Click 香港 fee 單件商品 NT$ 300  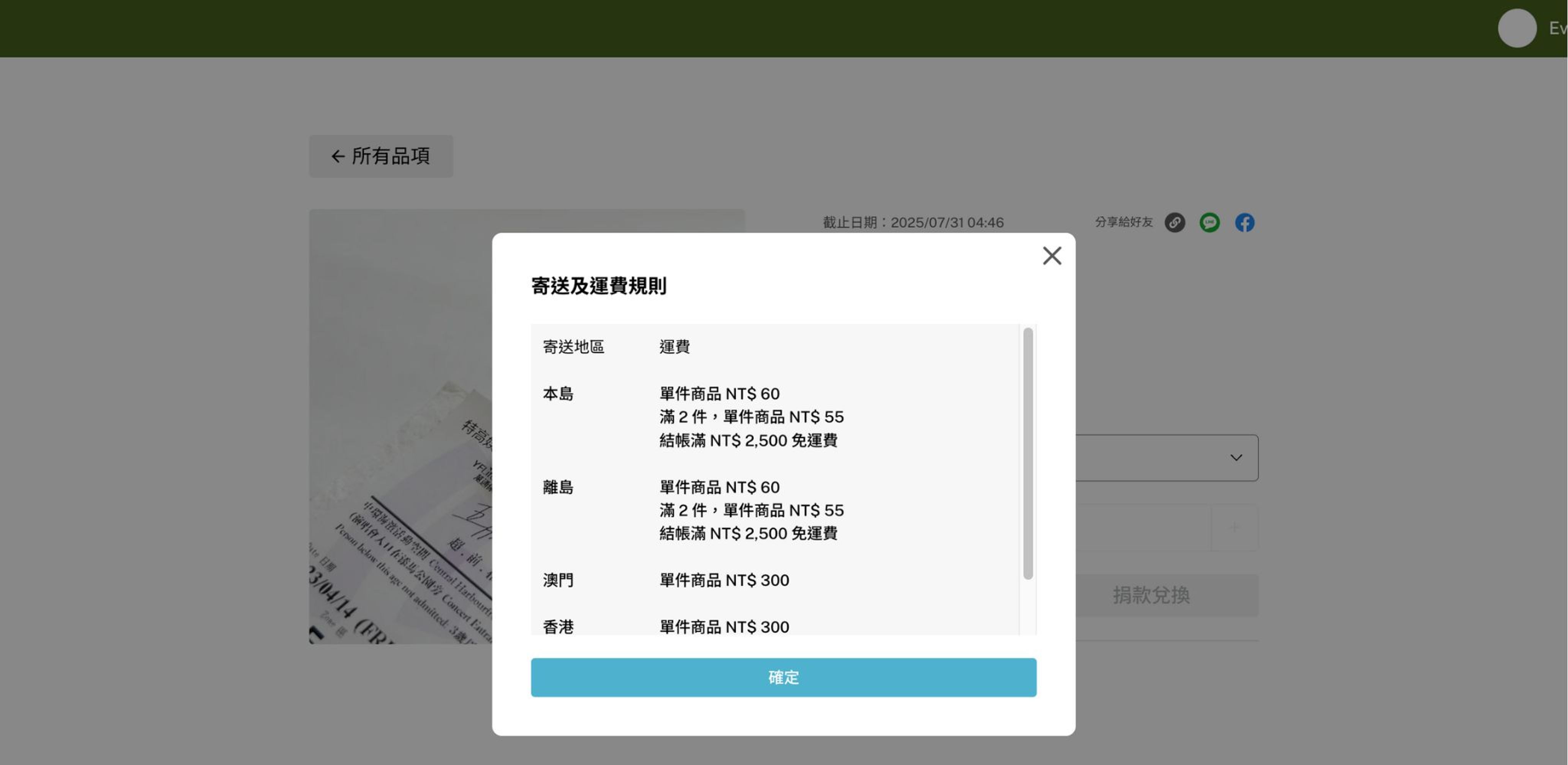(x=724, y=627)
